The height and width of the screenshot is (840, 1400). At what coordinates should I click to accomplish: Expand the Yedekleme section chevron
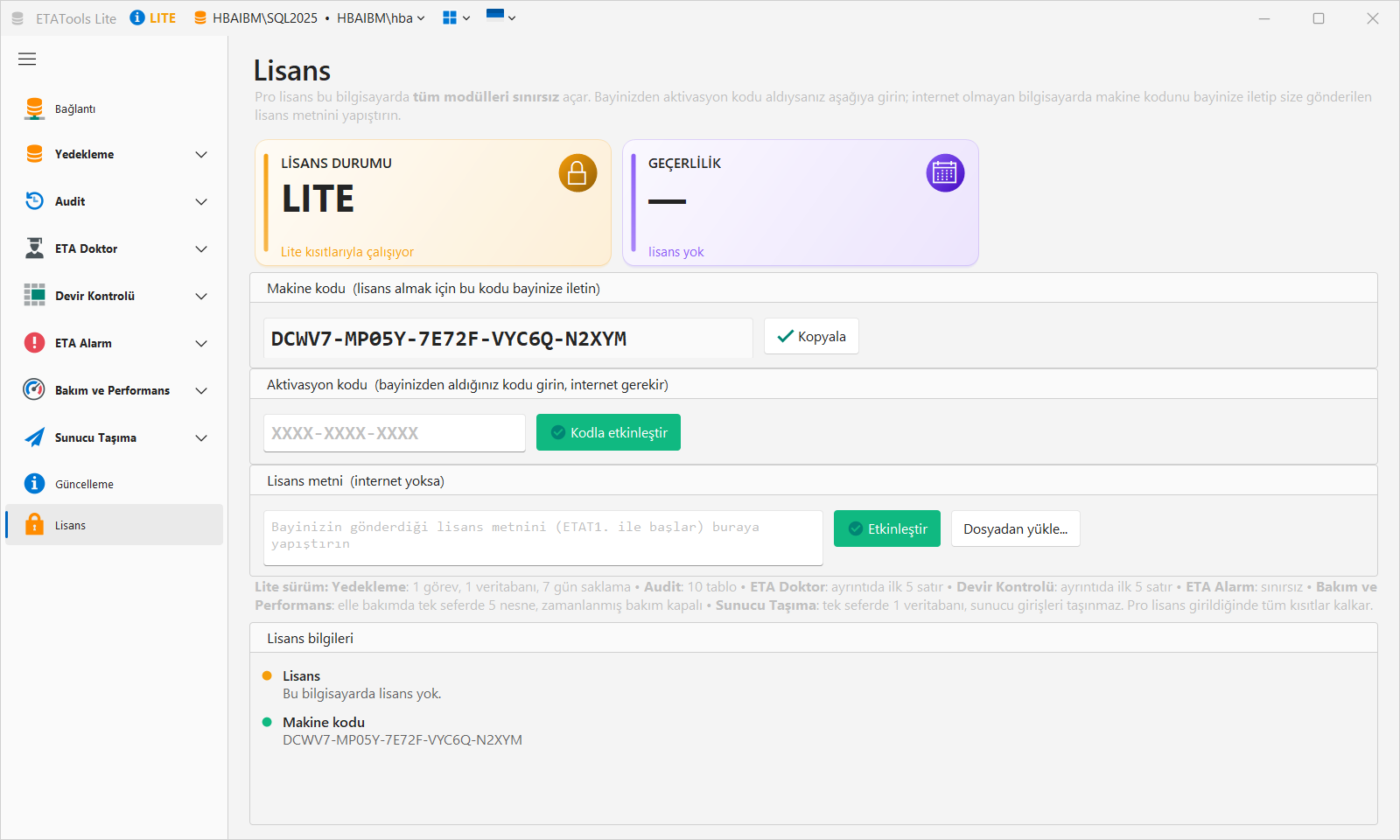[201, 155]
